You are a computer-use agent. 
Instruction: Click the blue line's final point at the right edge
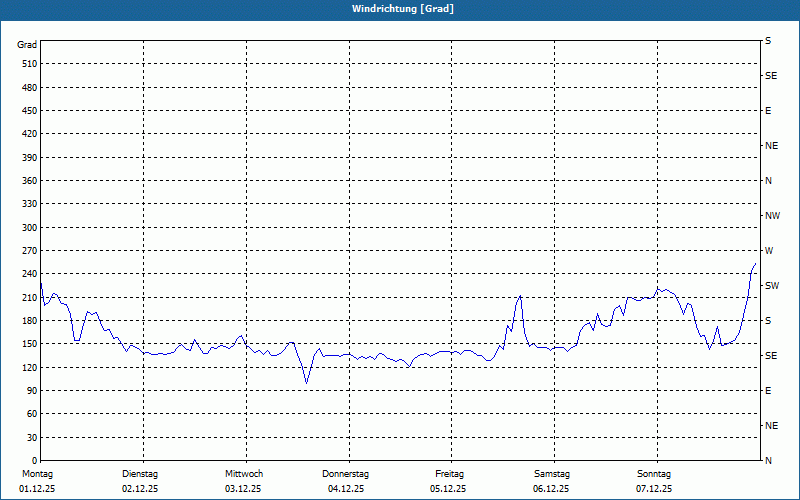755,264
